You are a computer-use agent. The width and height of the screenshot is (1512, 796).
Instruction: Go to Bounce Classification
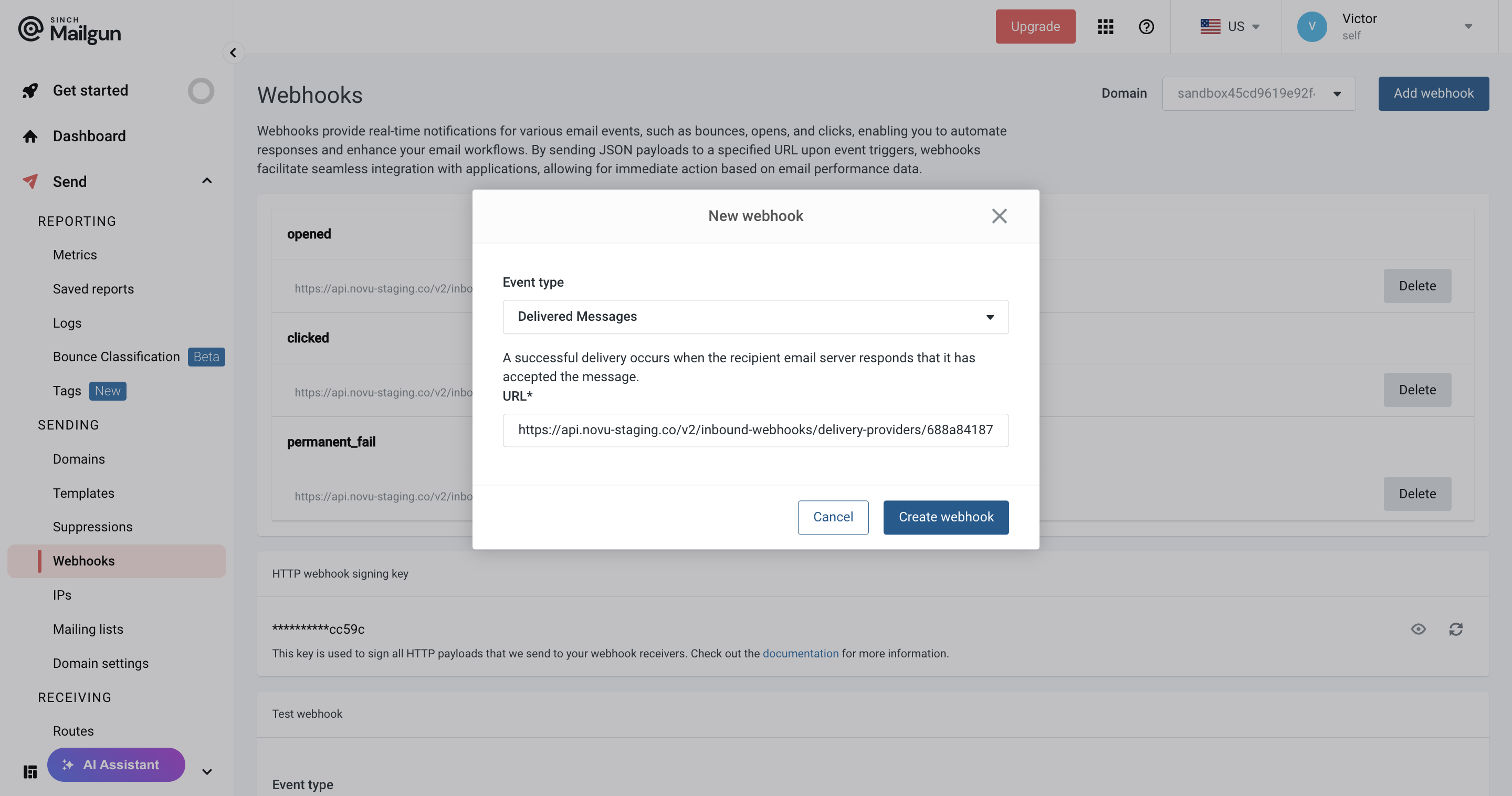pyautogui.click(x=115, y=357)
